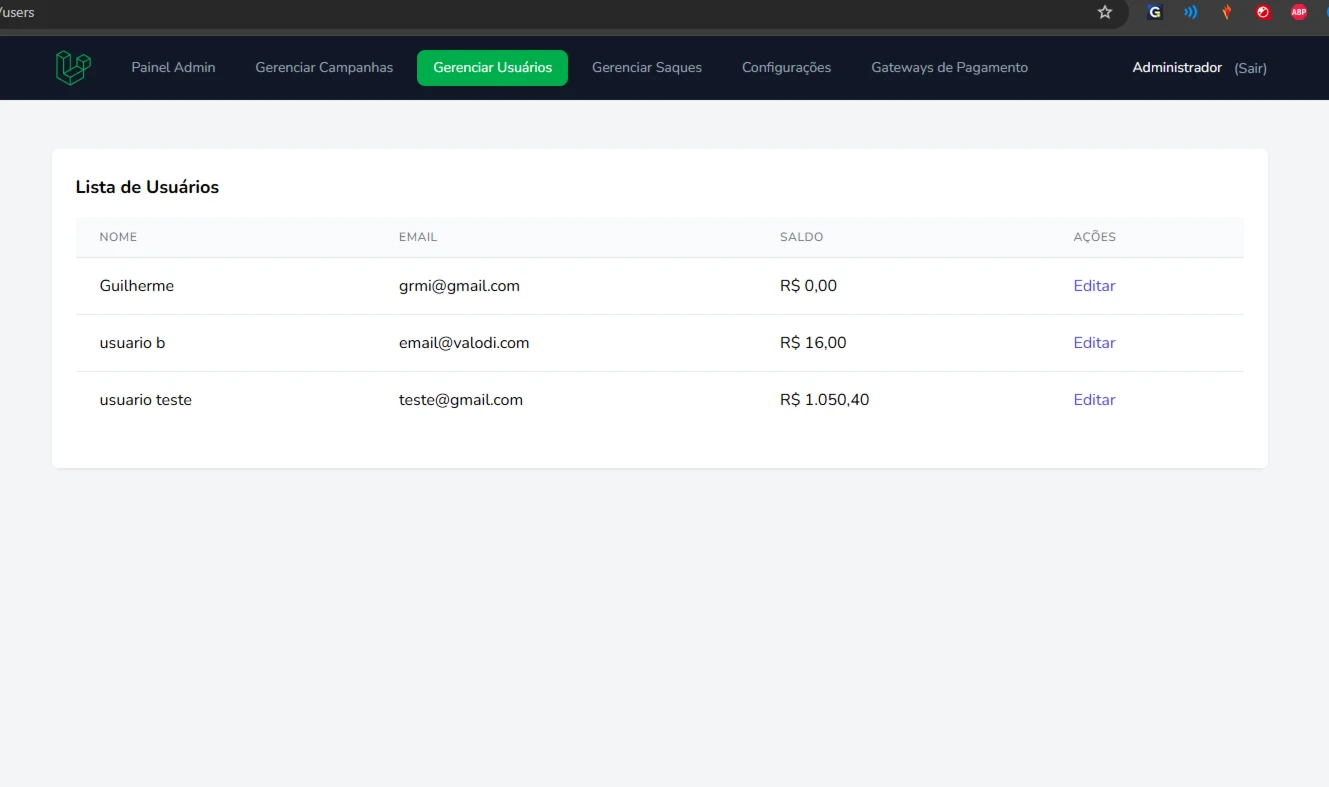Open the dark blue G extension icon
The width and height of the screenshot is (1329, 787).
pyautogui.click(x=1155, y=13)
